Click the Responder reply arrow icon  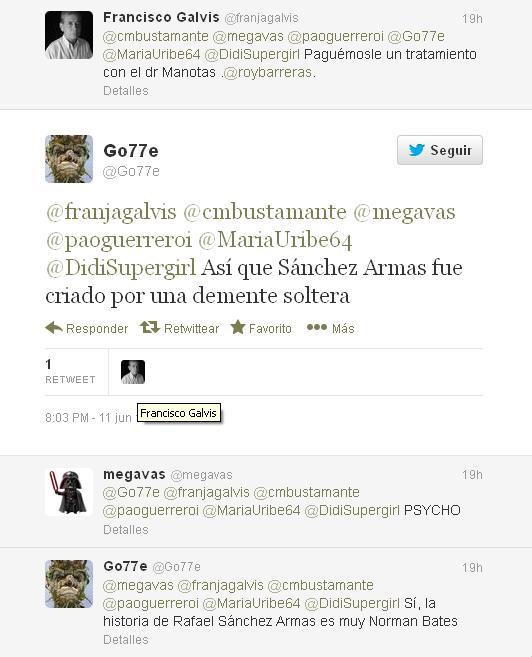point(54,328)
